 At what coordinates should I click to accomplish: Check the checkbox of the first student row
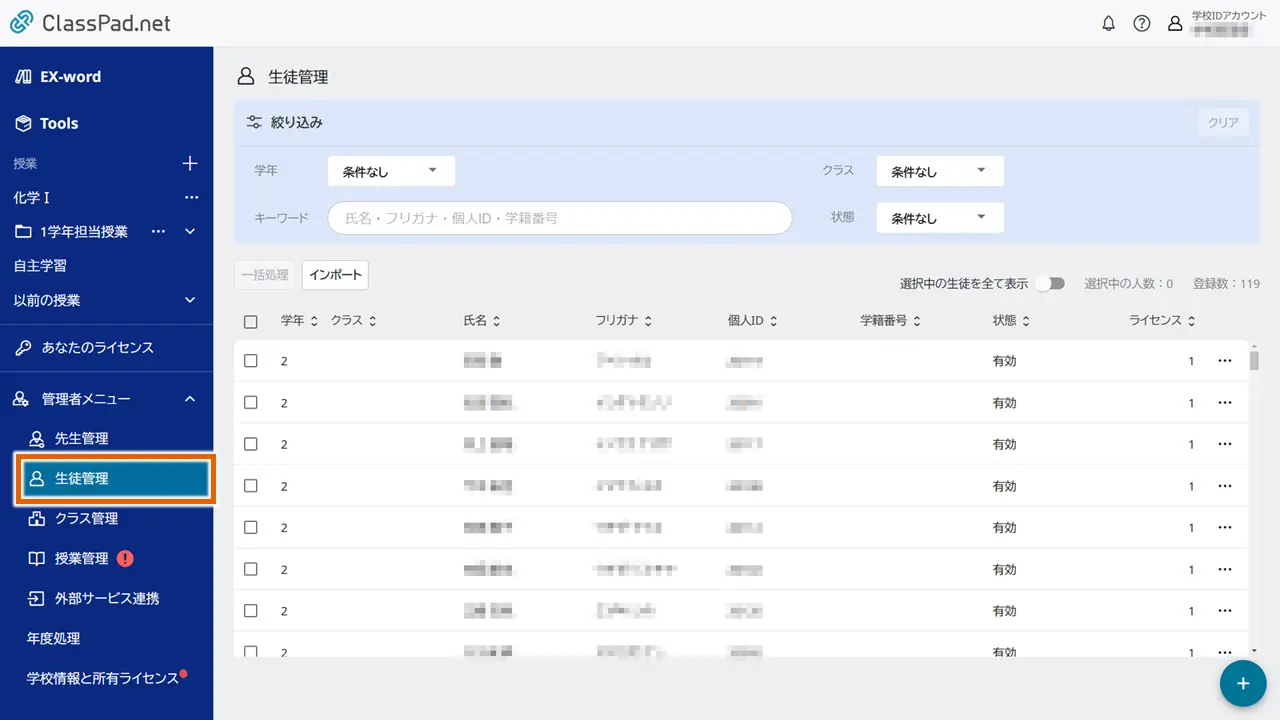(x=251, y=360)
